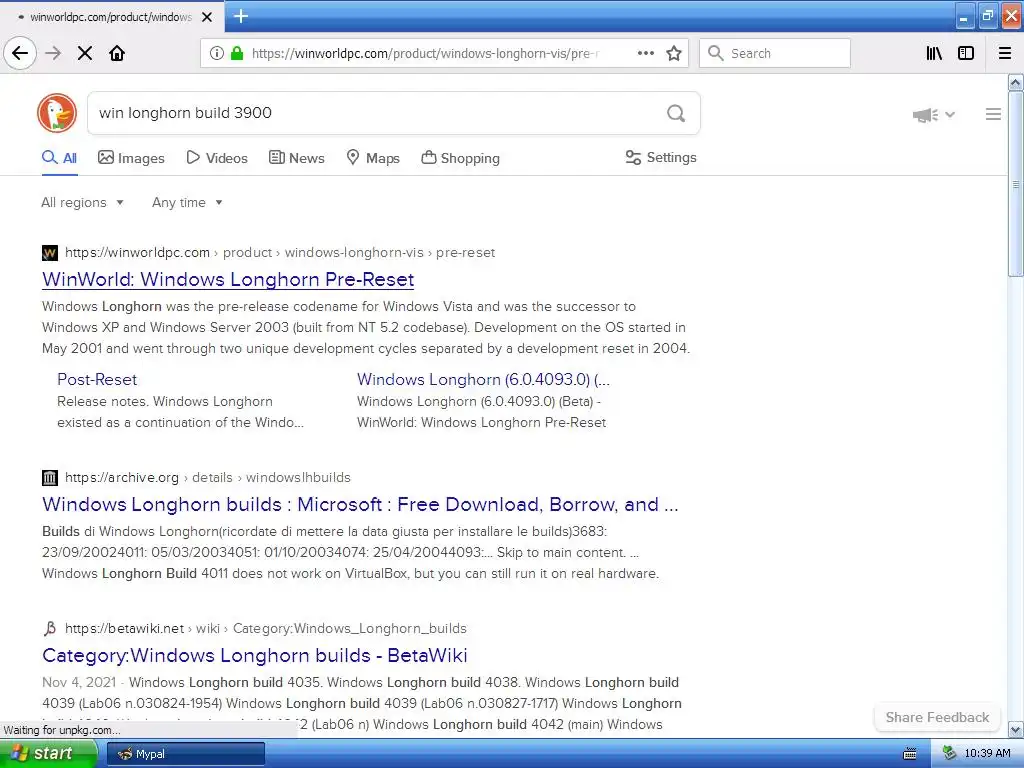Click the https://winworldpc.com result URL text
The image size is (1024, 768).
[x=137, y=253]
